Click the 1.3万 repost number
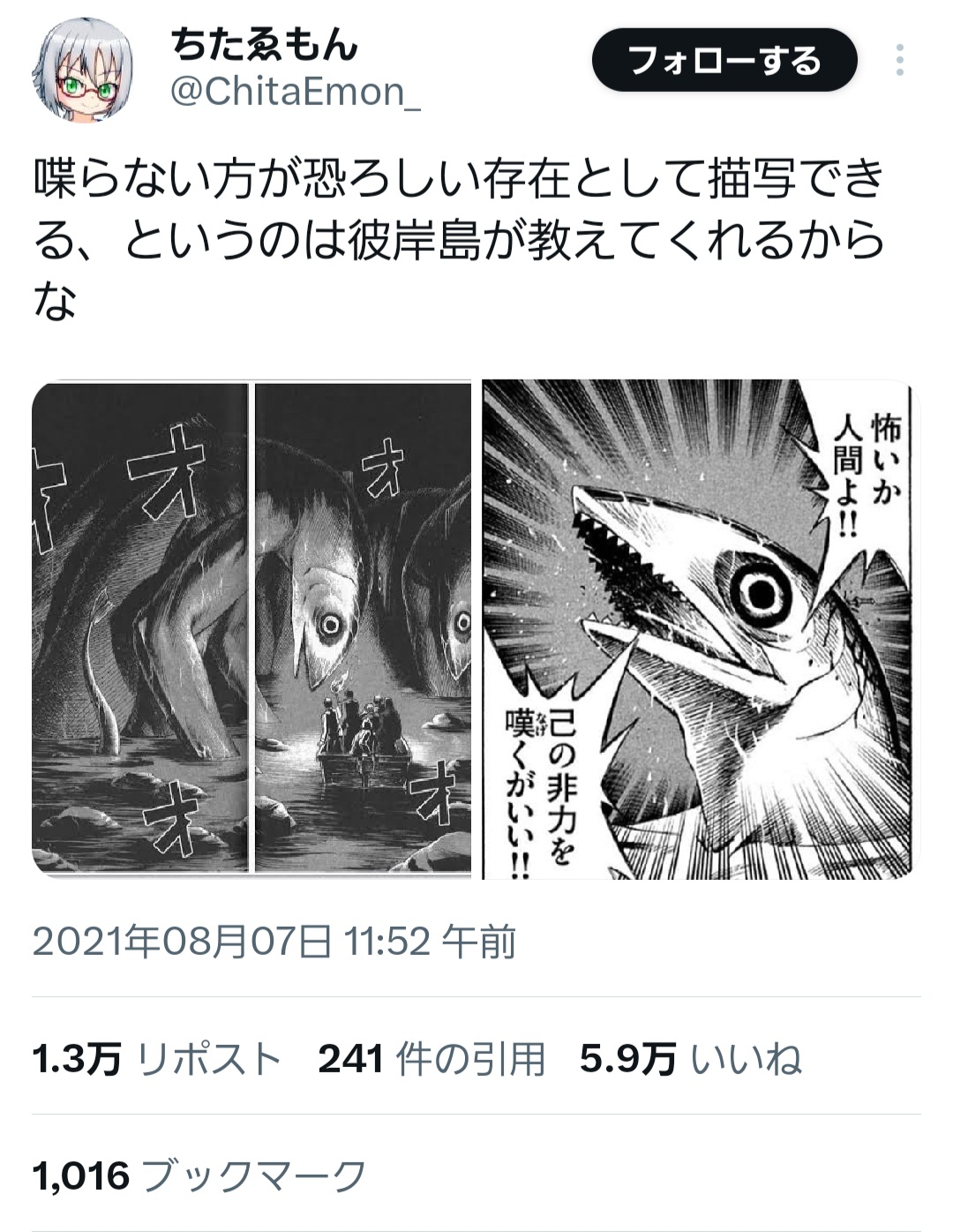 (x=77, y=1059)
